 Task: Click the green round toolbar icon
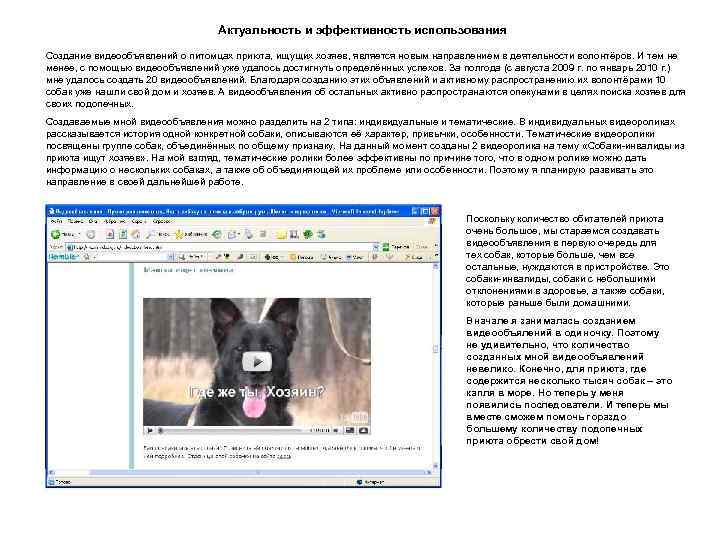(x=308, y=234)
